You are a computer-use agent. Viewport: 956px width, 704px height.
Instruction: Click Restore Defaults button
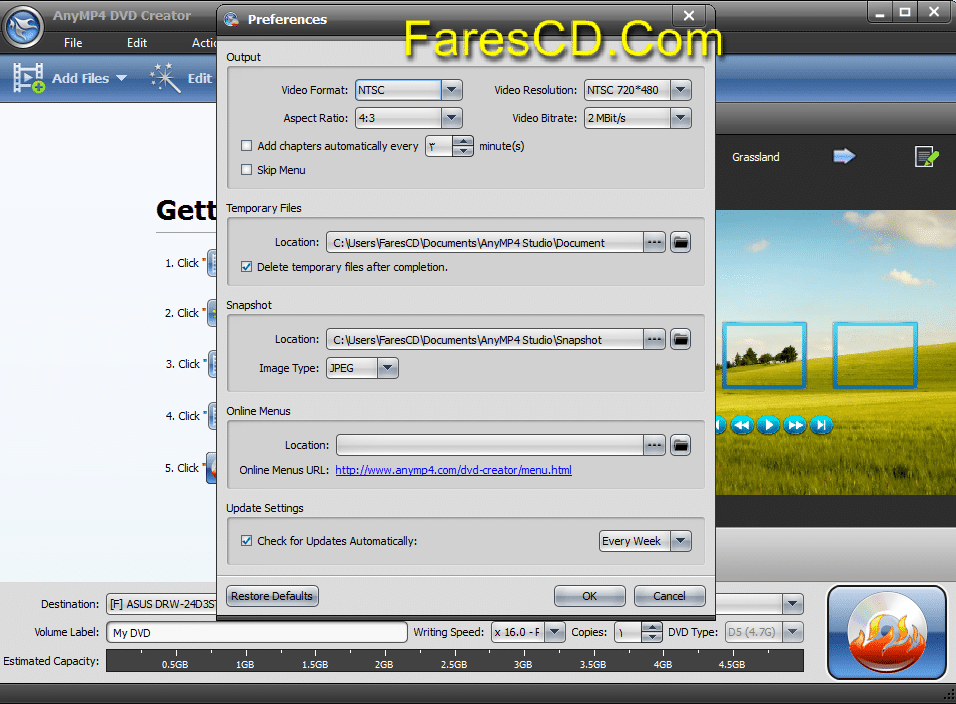[272, 596]
